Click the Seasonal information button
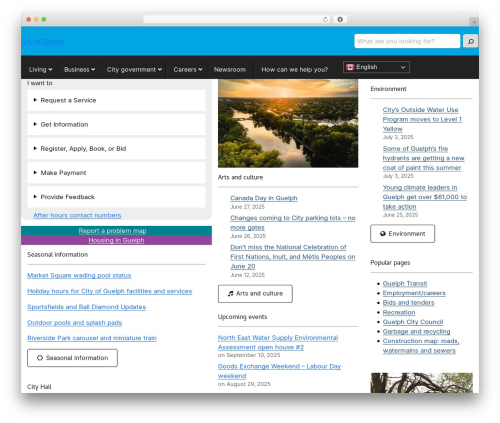Image resolution: width=500 pixels, height=423 pixels. [x=72, y=358]
